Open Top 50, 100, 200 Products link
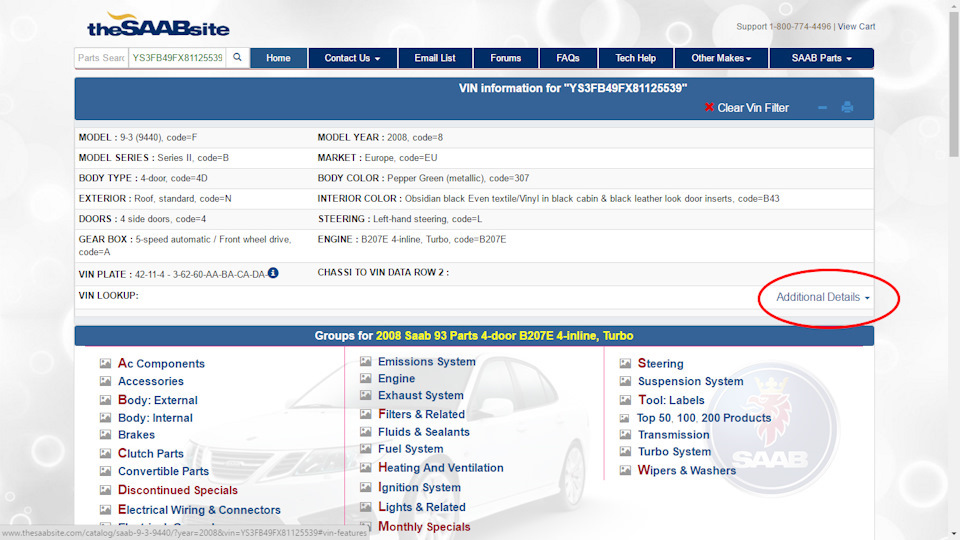 point(704,418)
